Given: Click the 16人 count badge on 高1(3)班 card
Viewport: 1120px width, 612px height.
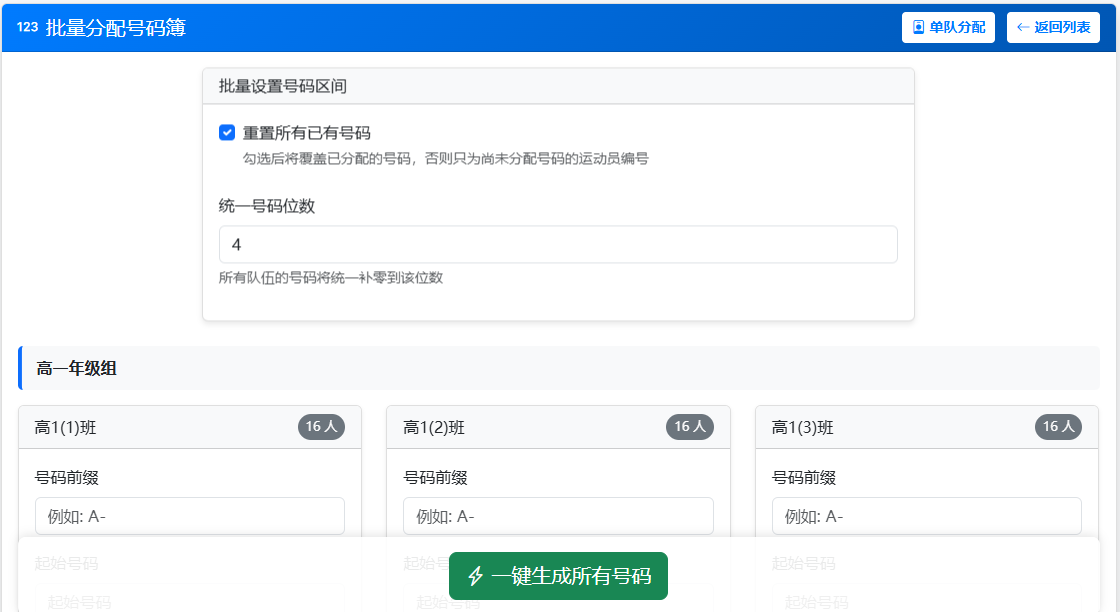Looking at the screenshot, I should (x=1060, y=426).
